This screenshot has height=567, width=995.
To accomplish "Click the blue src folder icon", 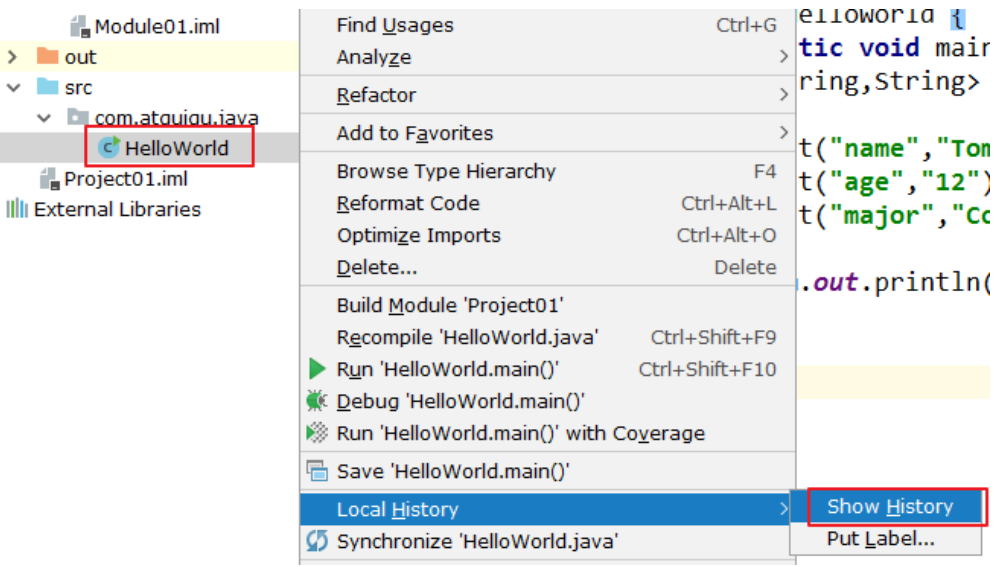I will point(48,86).
